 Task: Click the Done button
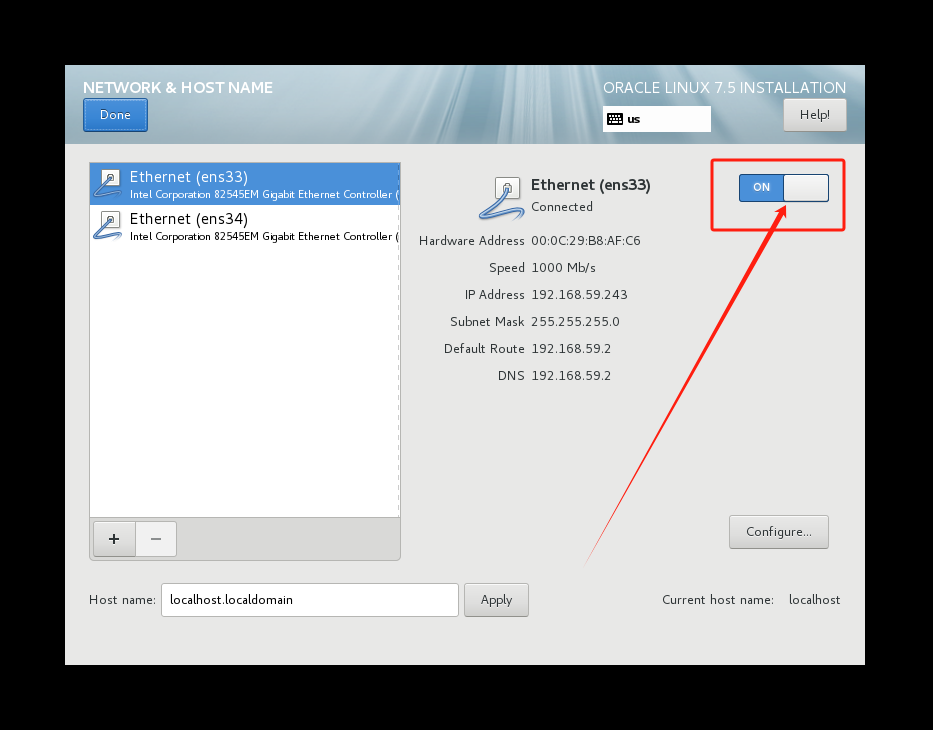click(114, 115)
